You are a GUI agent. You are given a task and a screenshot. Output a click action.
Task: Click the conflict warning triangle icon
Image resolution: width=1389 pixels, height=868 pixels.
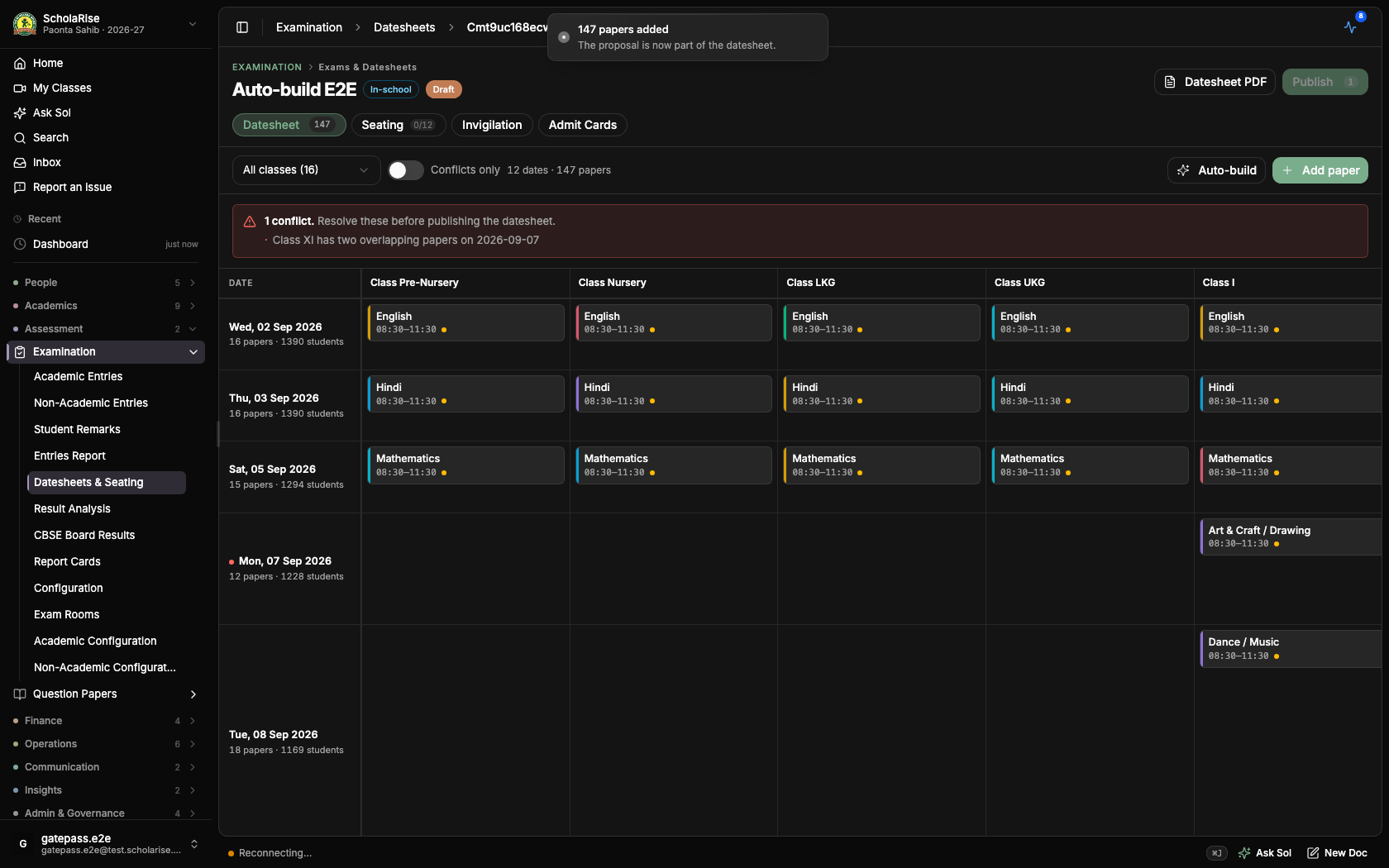[250, 222]
